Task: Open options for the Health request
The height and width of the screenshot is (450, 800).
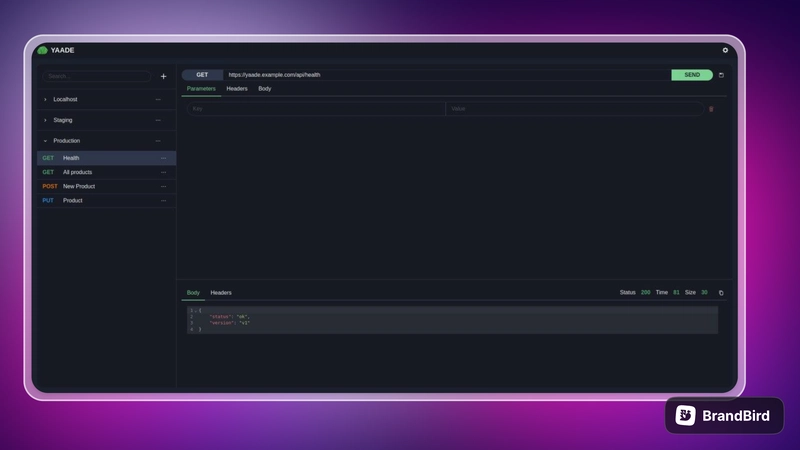Action: 163,158
